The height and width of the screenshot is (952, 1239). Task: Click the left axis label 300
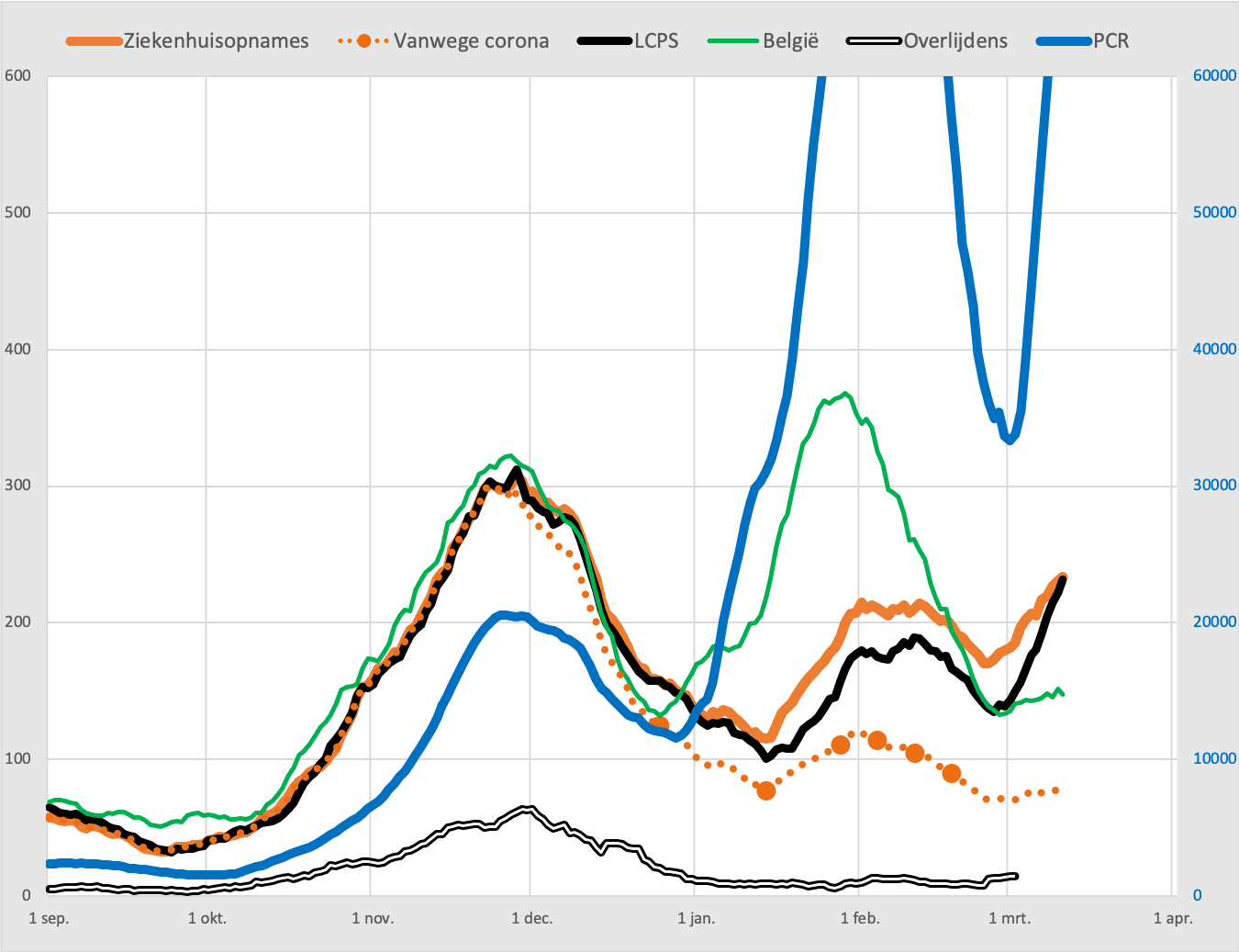[18, 485]
